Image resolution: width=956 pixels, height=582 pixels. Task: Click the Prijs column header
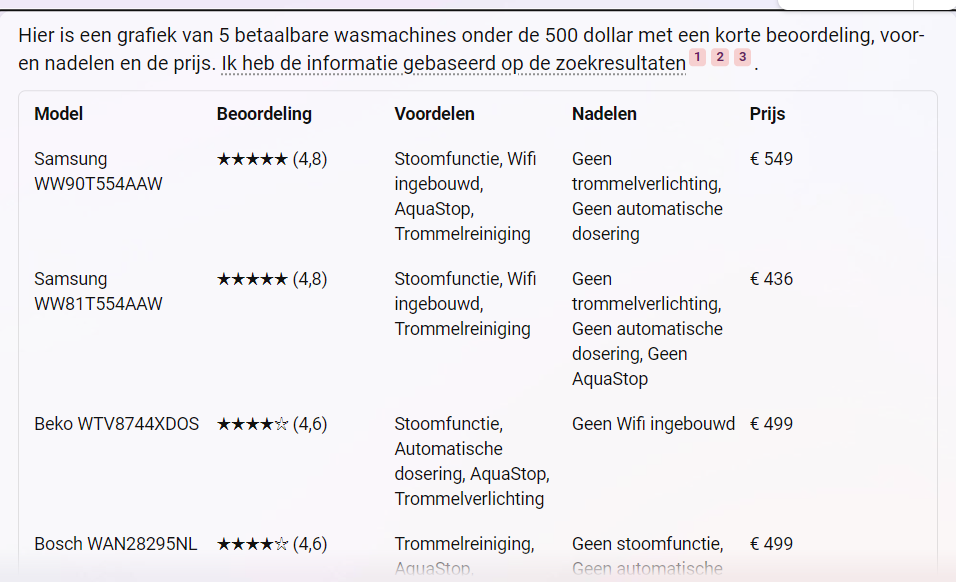coord(767,114)
